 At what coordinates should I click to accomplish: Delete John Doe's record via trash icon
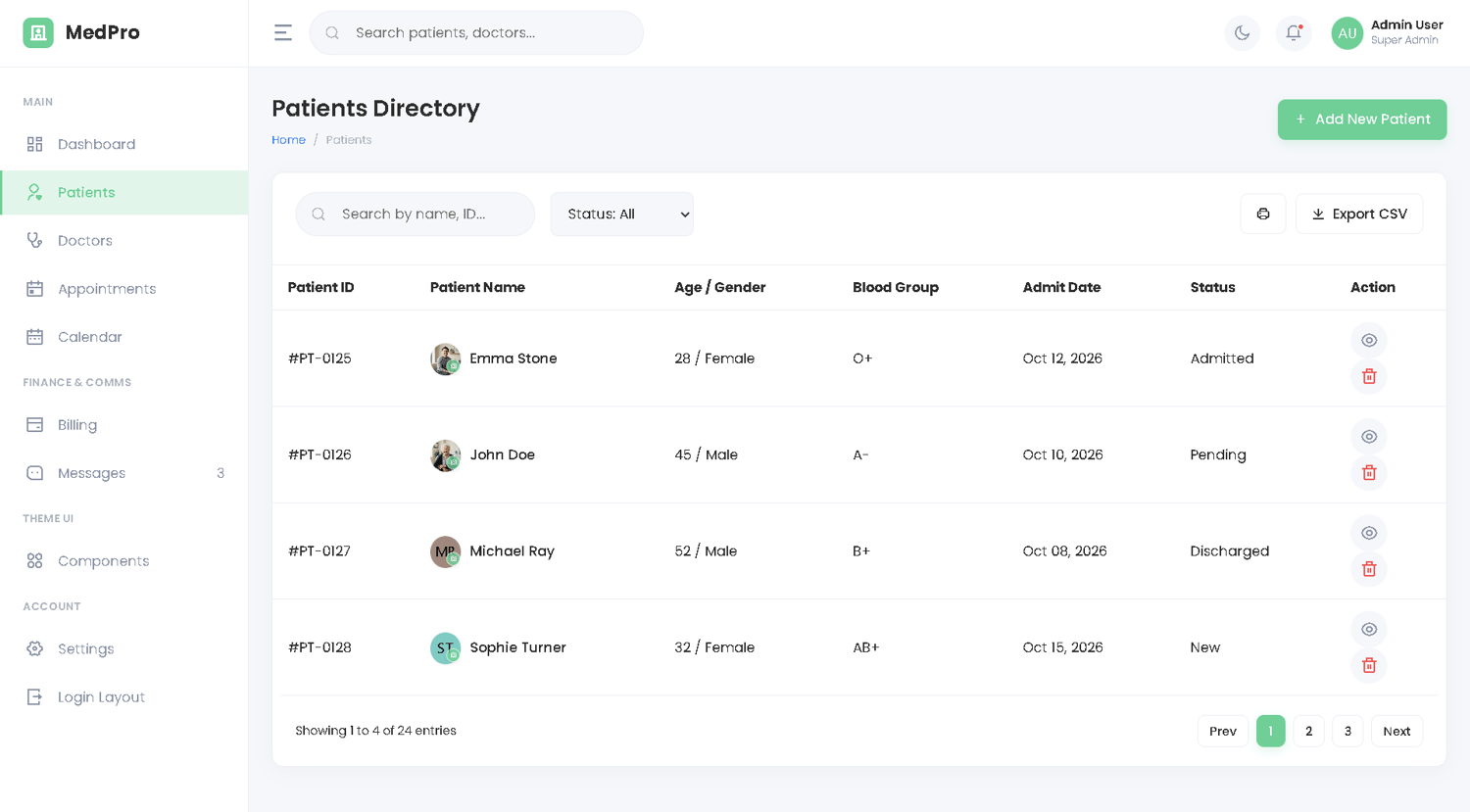point(1369,473)
